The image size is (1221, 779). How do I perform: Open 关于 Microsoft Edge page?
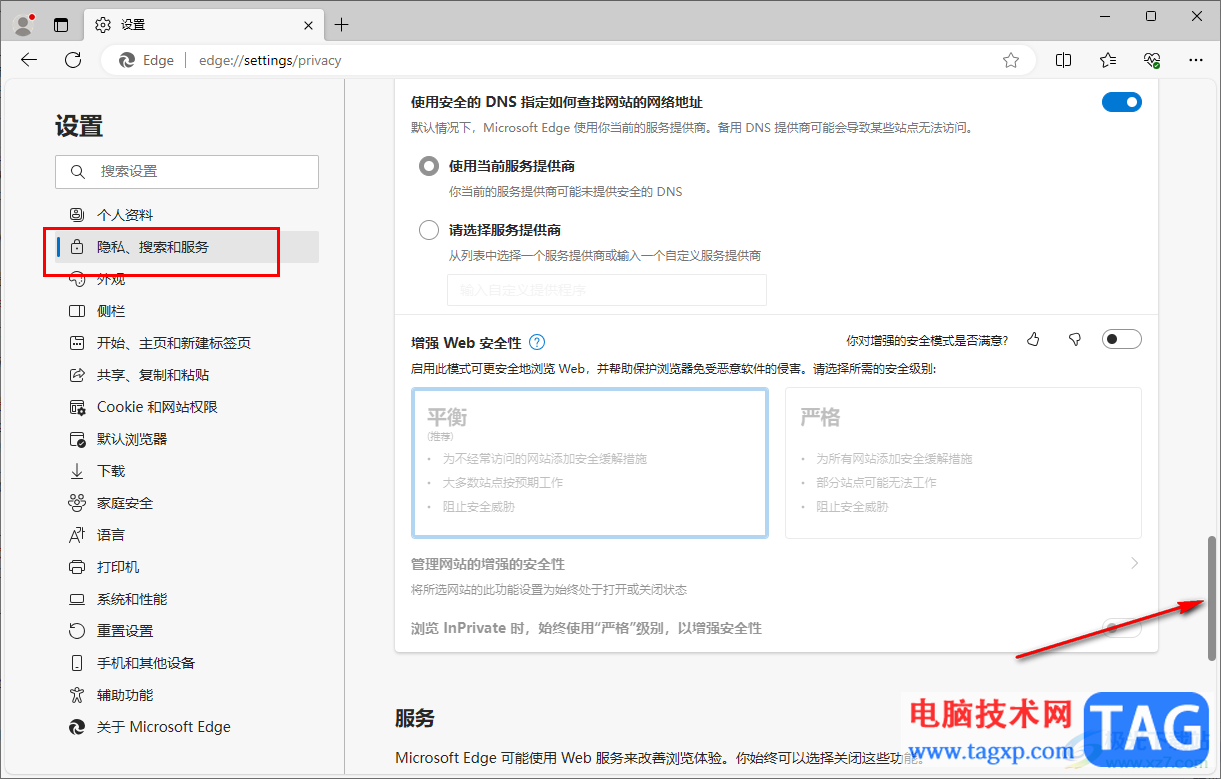pos(187,727)
